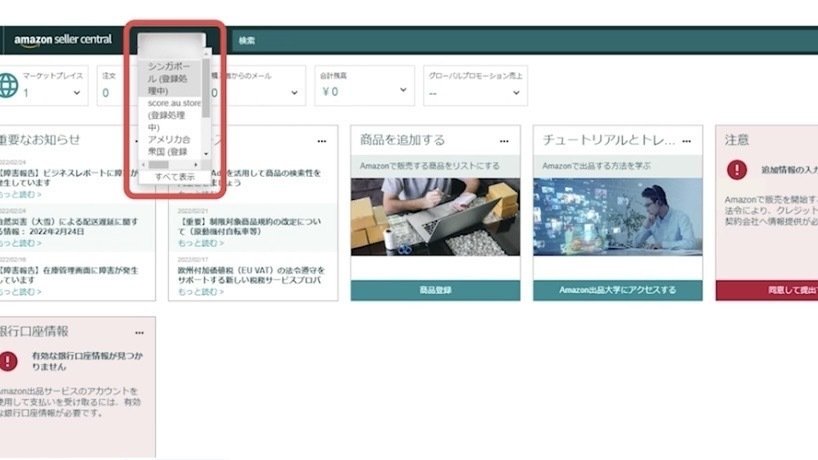Click the product packing photo thumbnail
This screenshot has width=818, height=460.
pos(435,217)
